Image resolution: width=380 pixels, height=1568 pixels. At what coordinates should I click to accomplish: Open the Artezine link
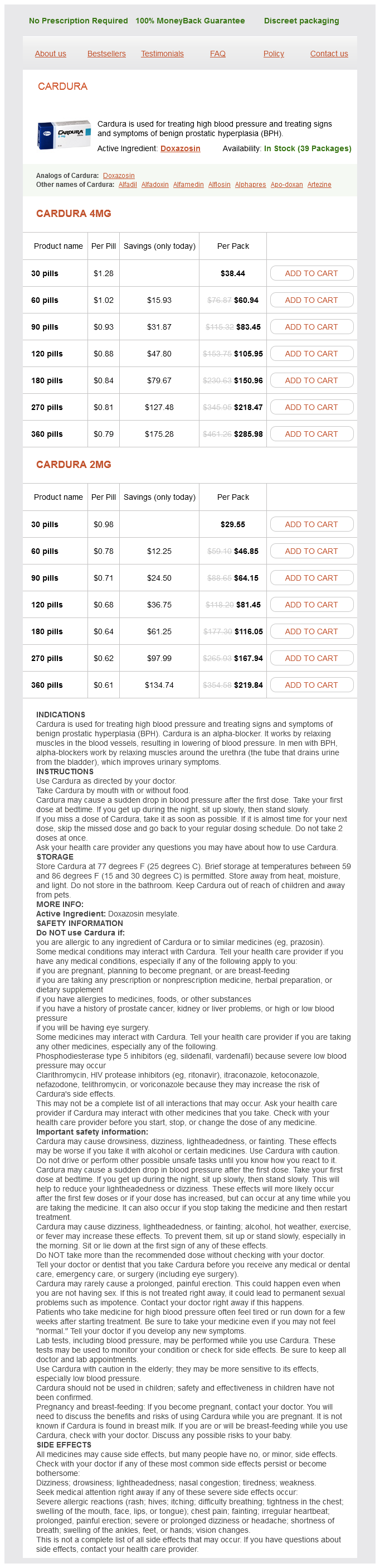[319, 185]
